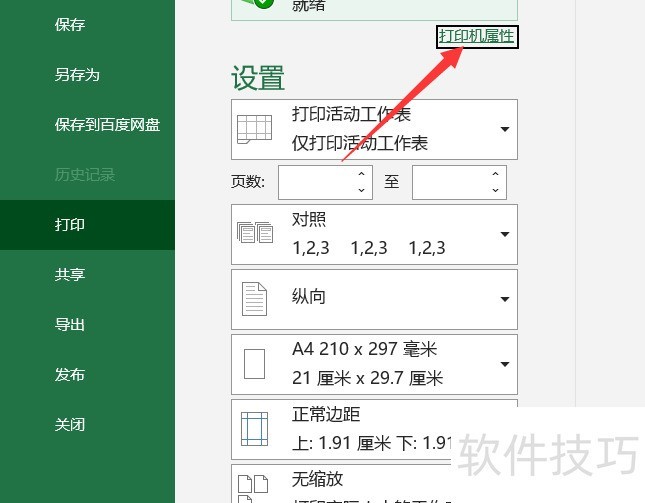Increase the end page number
Screen dimensions: 645x503
495,174
